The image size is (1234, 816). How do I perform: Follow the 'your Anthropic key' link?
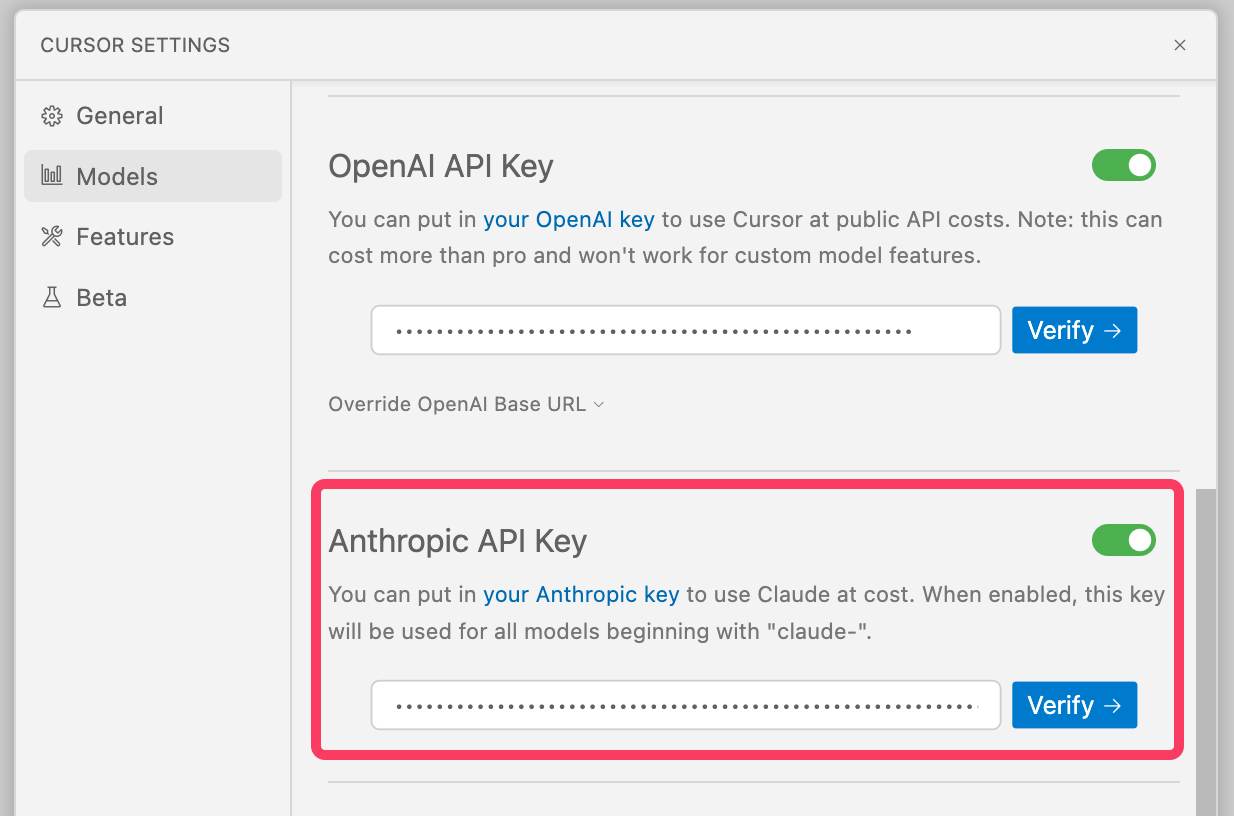581,595
